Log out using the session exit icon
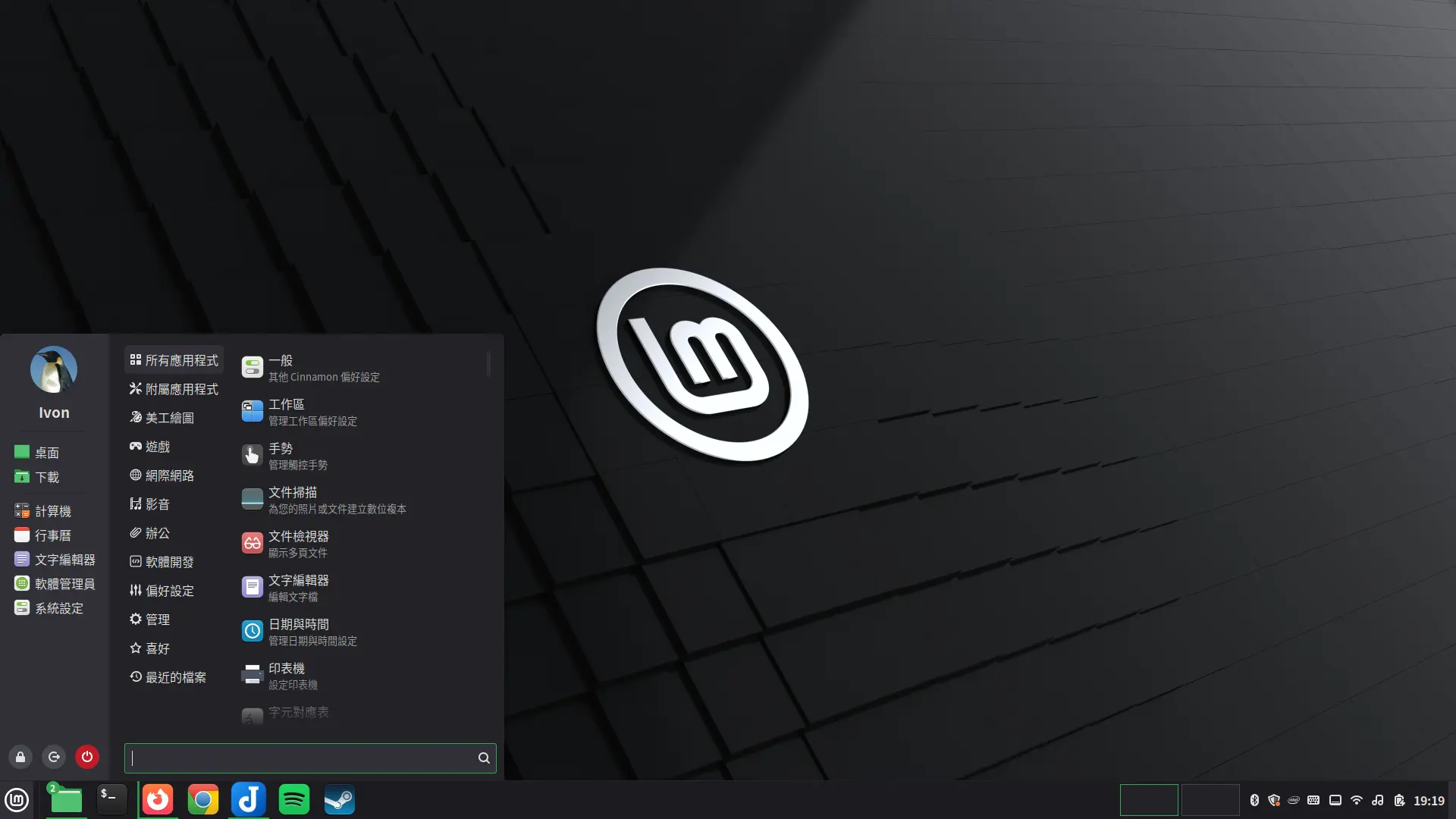The width and height of the screenshot is (1456, 819). coord(53,757)
